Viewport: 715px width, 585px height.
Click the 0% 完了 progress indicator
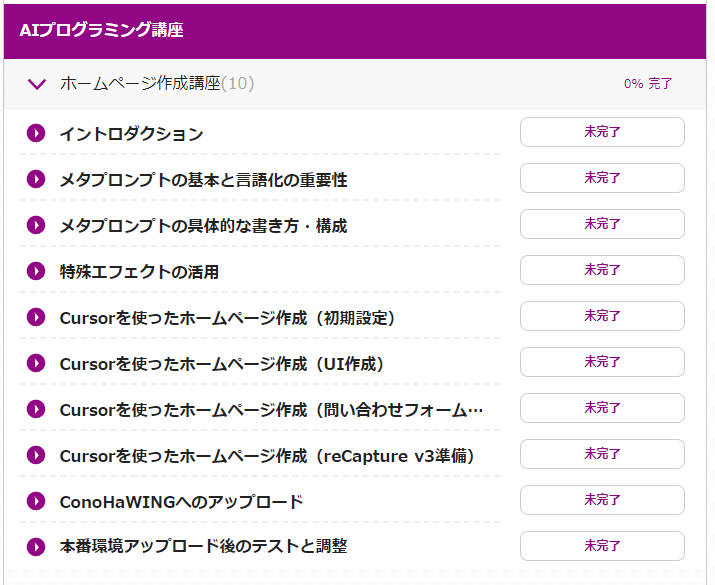(648, 84)
